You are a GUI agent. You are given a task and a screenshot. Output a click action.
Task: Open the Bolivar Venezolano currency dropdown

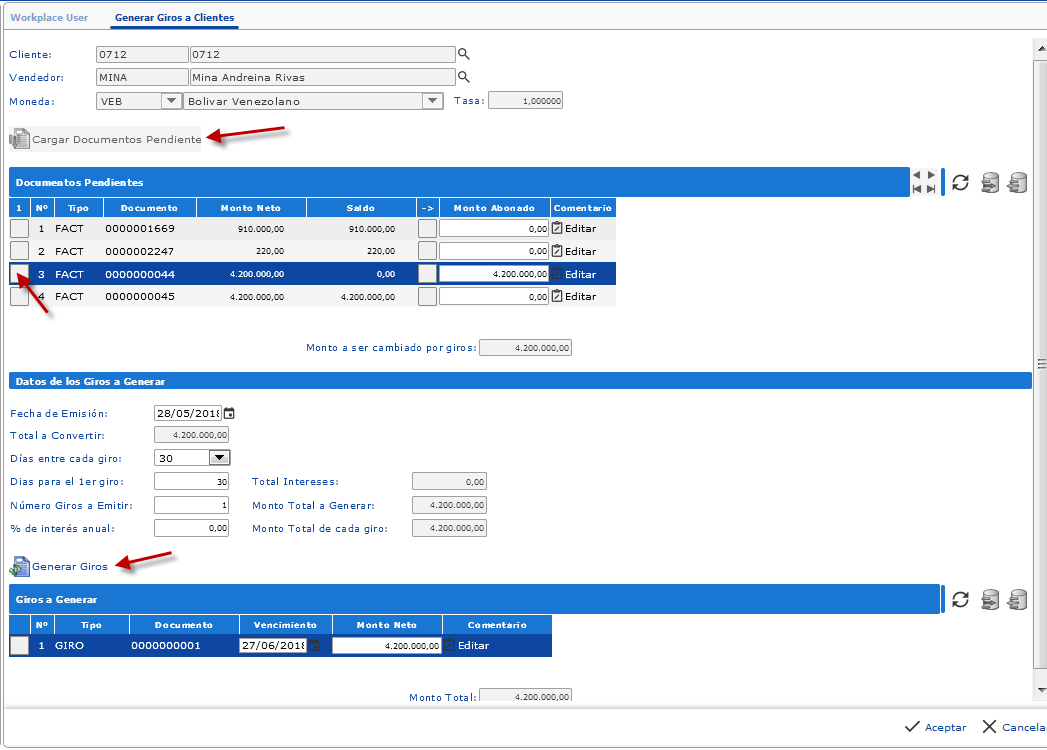432,101
